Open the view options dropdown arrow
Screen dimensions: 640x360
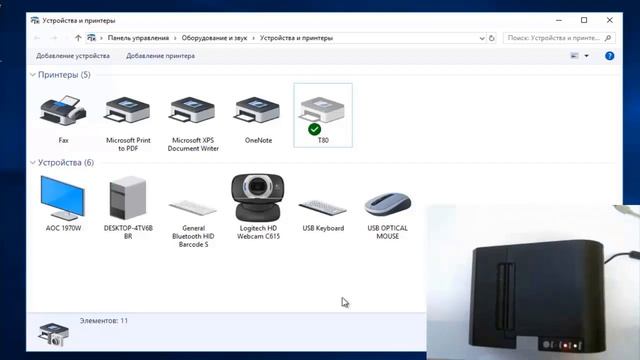pyautogui.click(x=587, y=56)
